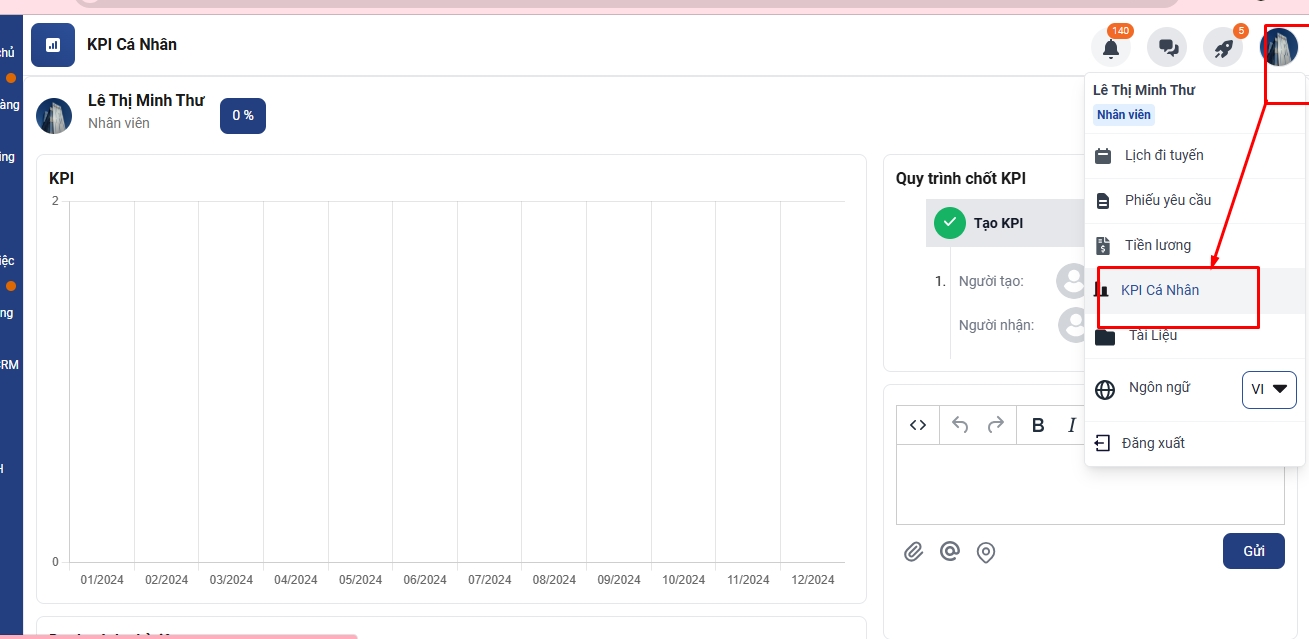Viewport: 1309px width, 639px height.
Task: Click the undo arrow in editor
Action: 960,425
